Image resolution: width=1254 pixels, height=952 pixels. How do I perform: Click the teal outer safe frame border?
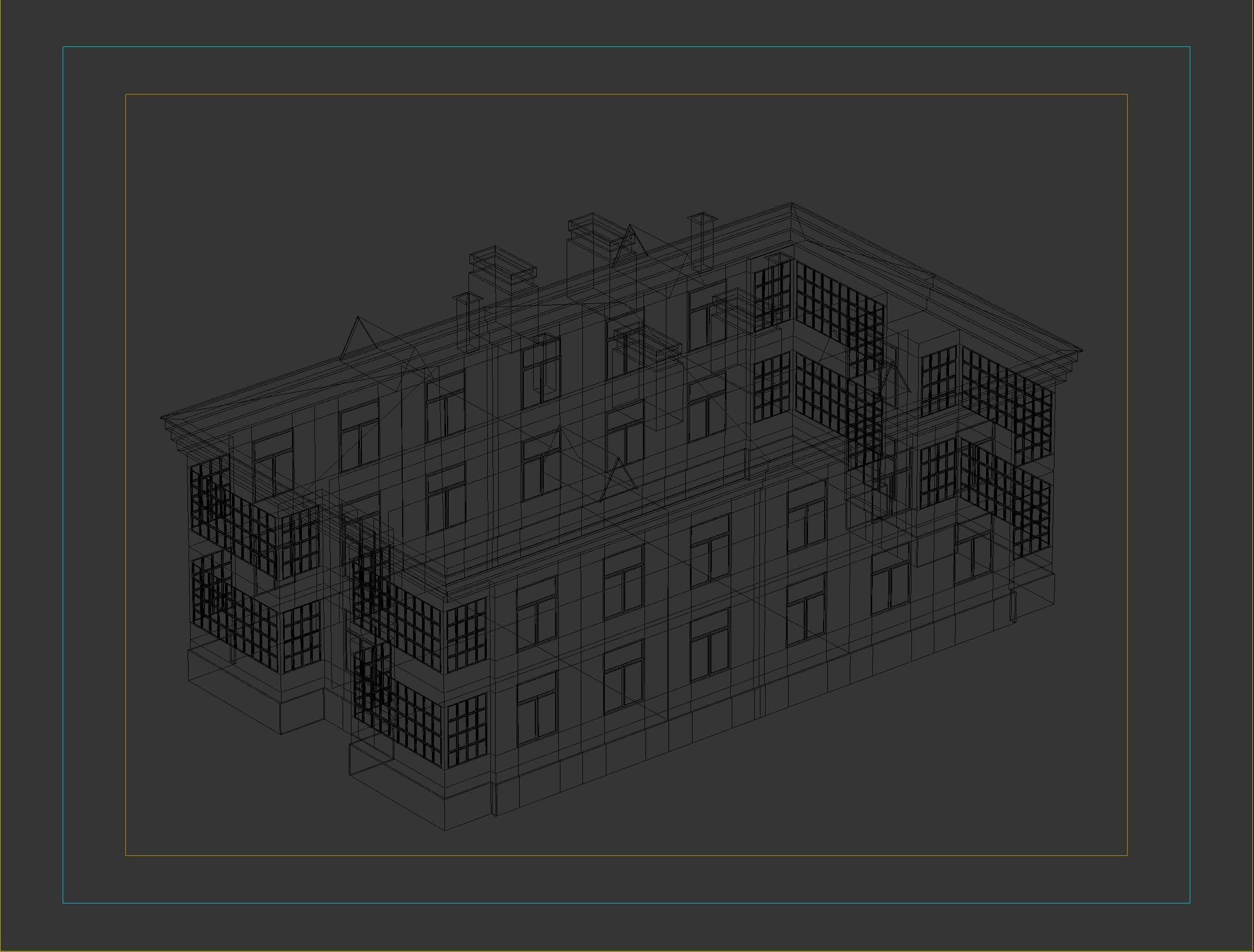click(624, 48)
